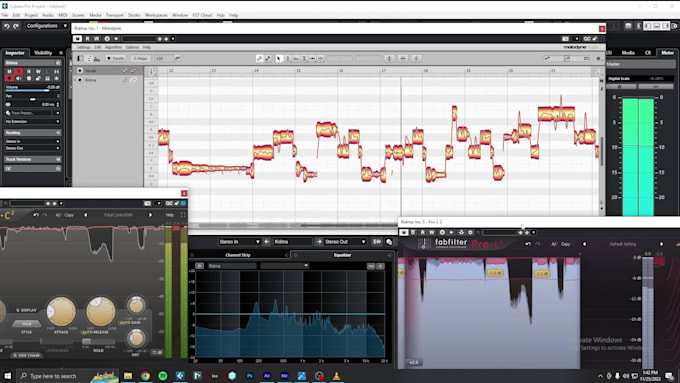The height and width of the screenshot is (383, 680).
Task: Click the Cubase undo arrow icon
Action: (x=7, y=26)
